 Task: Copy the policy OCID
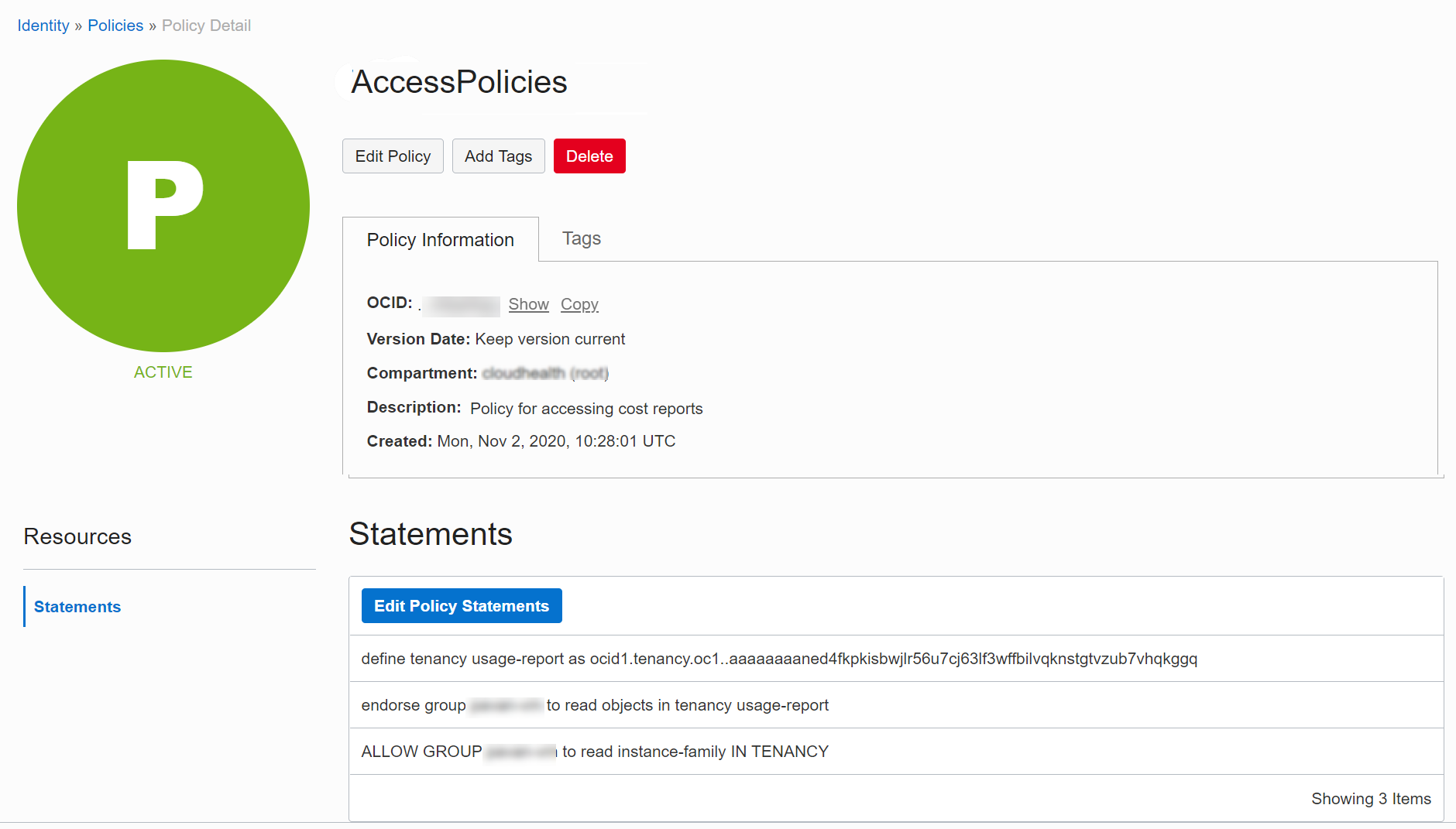coord(579,303)
